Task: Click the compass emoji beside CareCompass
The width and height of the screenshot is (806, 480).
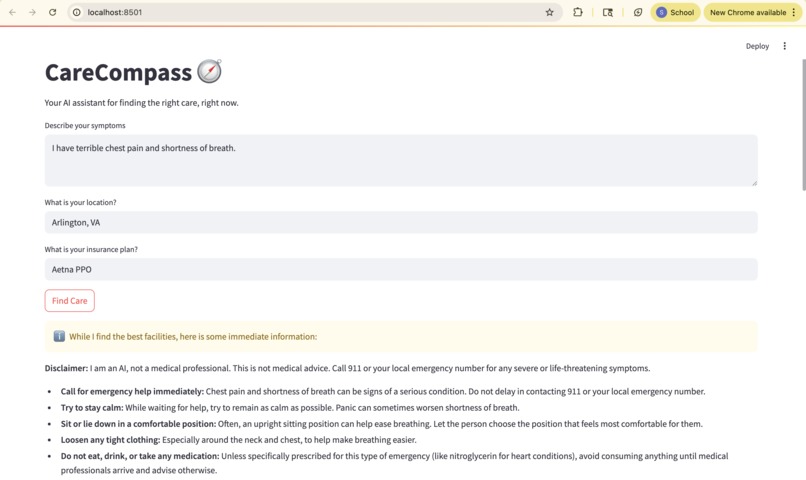Action: 210,71
